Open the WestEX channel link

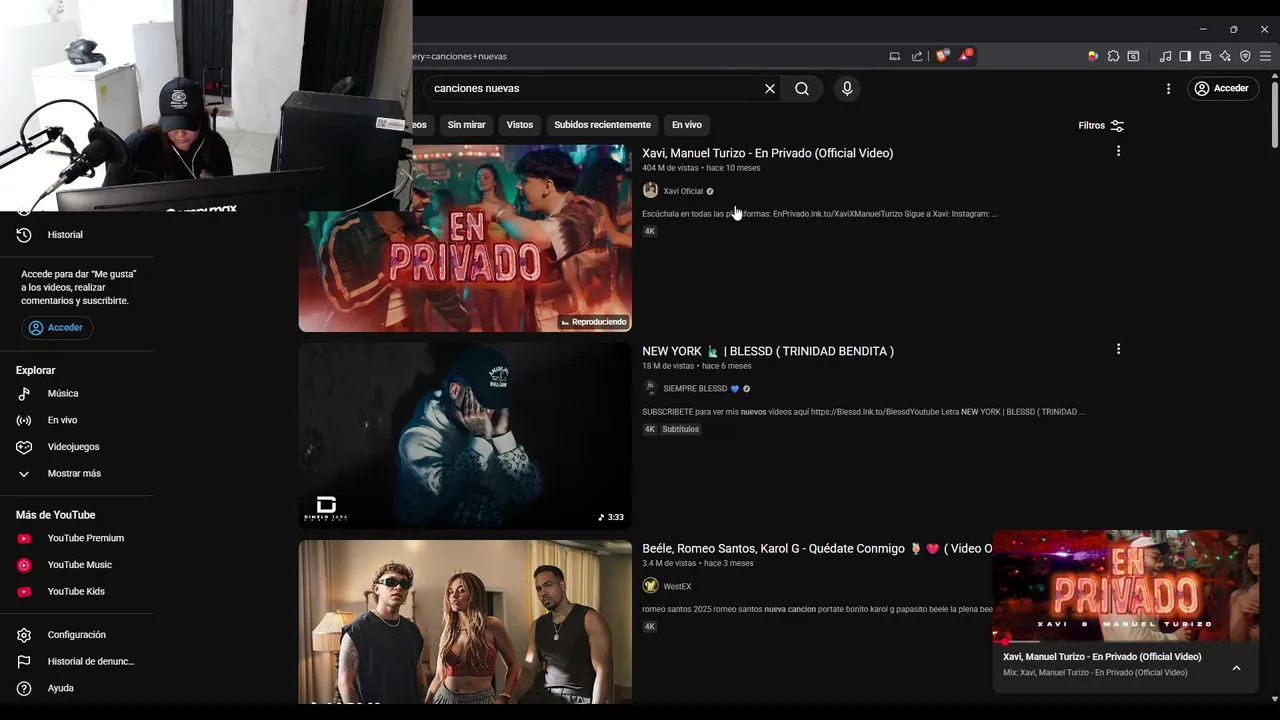(x=677, y=587)
